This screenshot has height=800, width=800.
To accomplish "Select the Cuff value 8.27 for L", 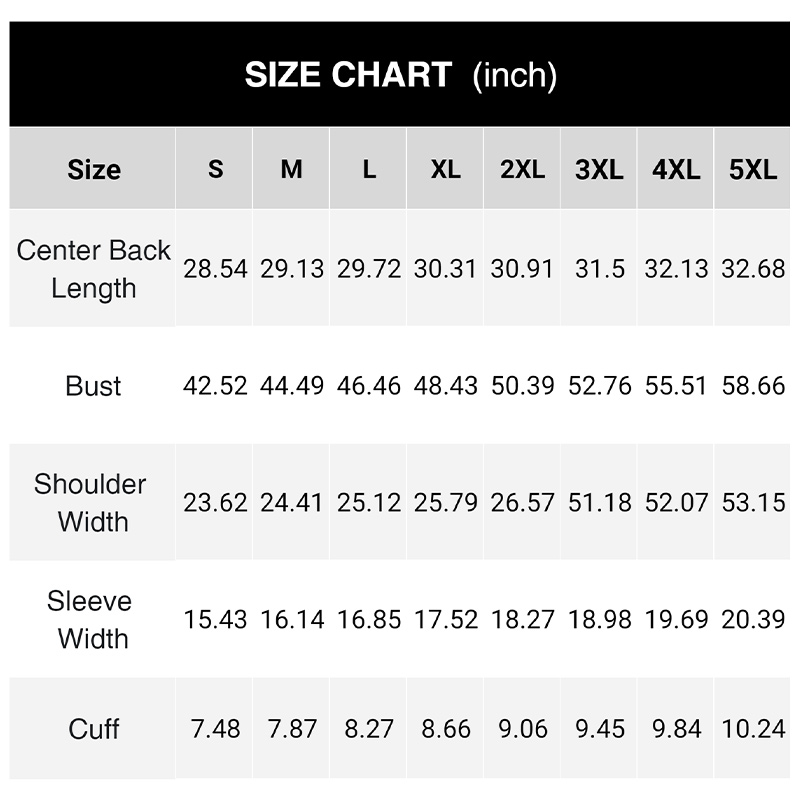I will click(369, 729).
